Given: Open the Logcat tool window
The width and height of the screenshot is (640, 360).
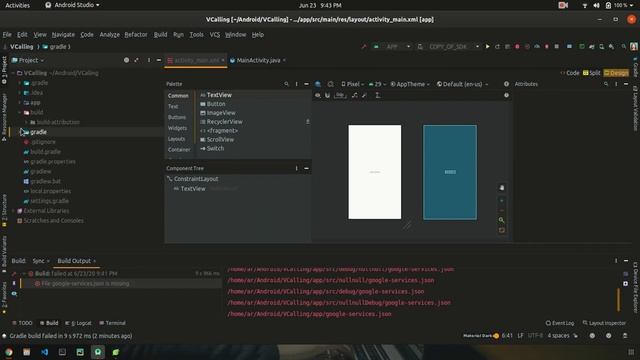Looking at the screenshot, I should [x=78, y=323].
